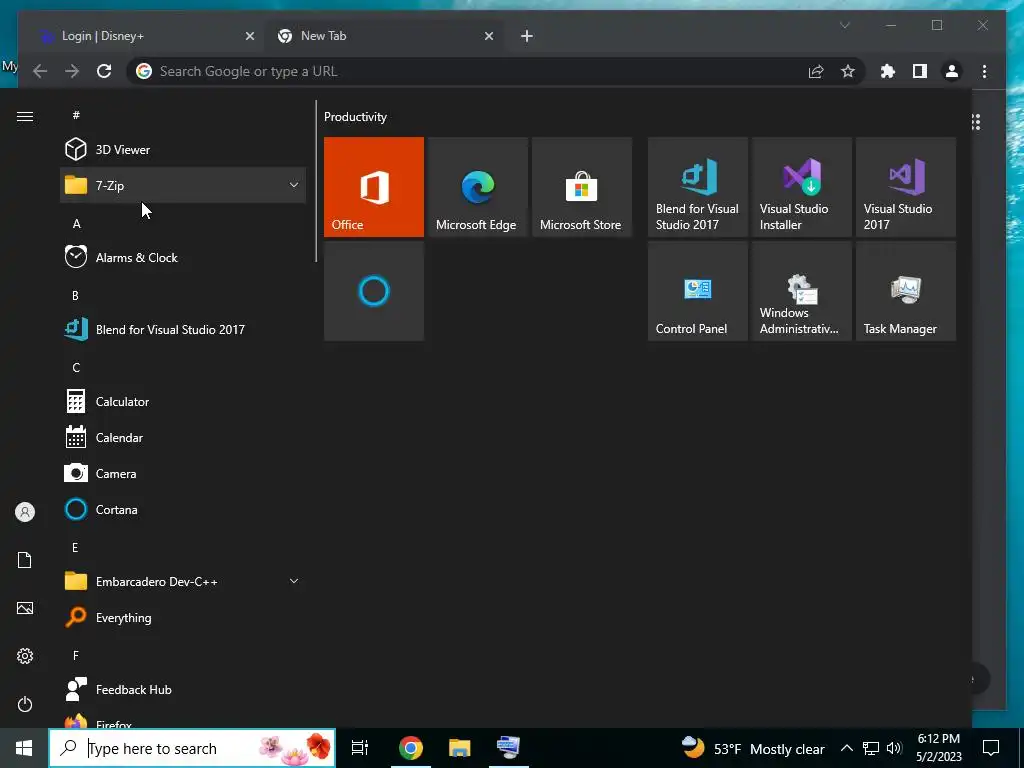Screen dimensions: 1024x768
Task: Open the Chrome three-dot menu
Action: 984,71
